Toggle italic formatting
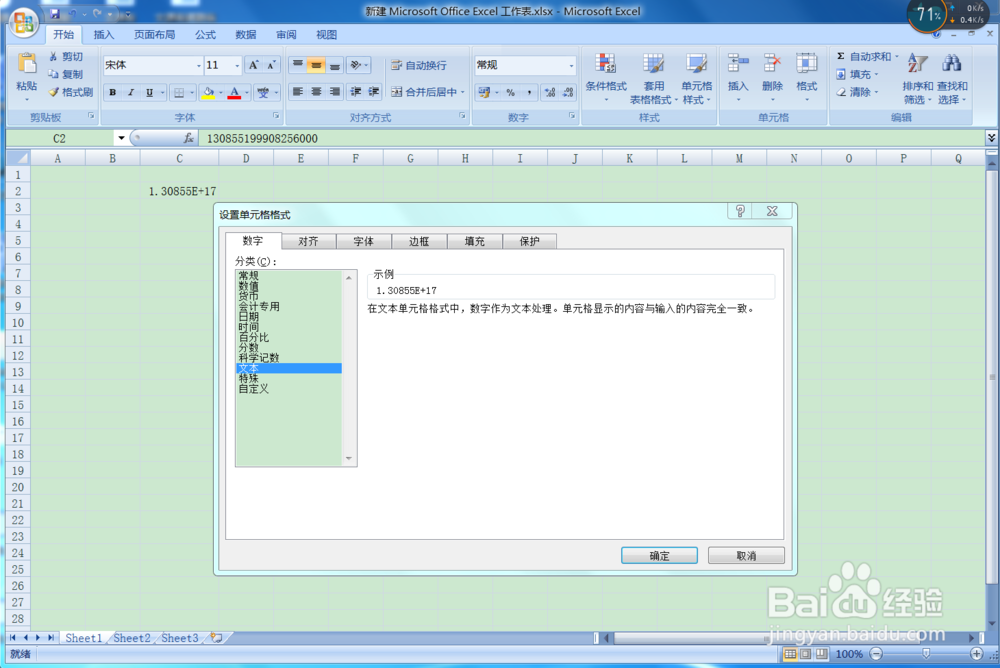 (x=131, y=93)
